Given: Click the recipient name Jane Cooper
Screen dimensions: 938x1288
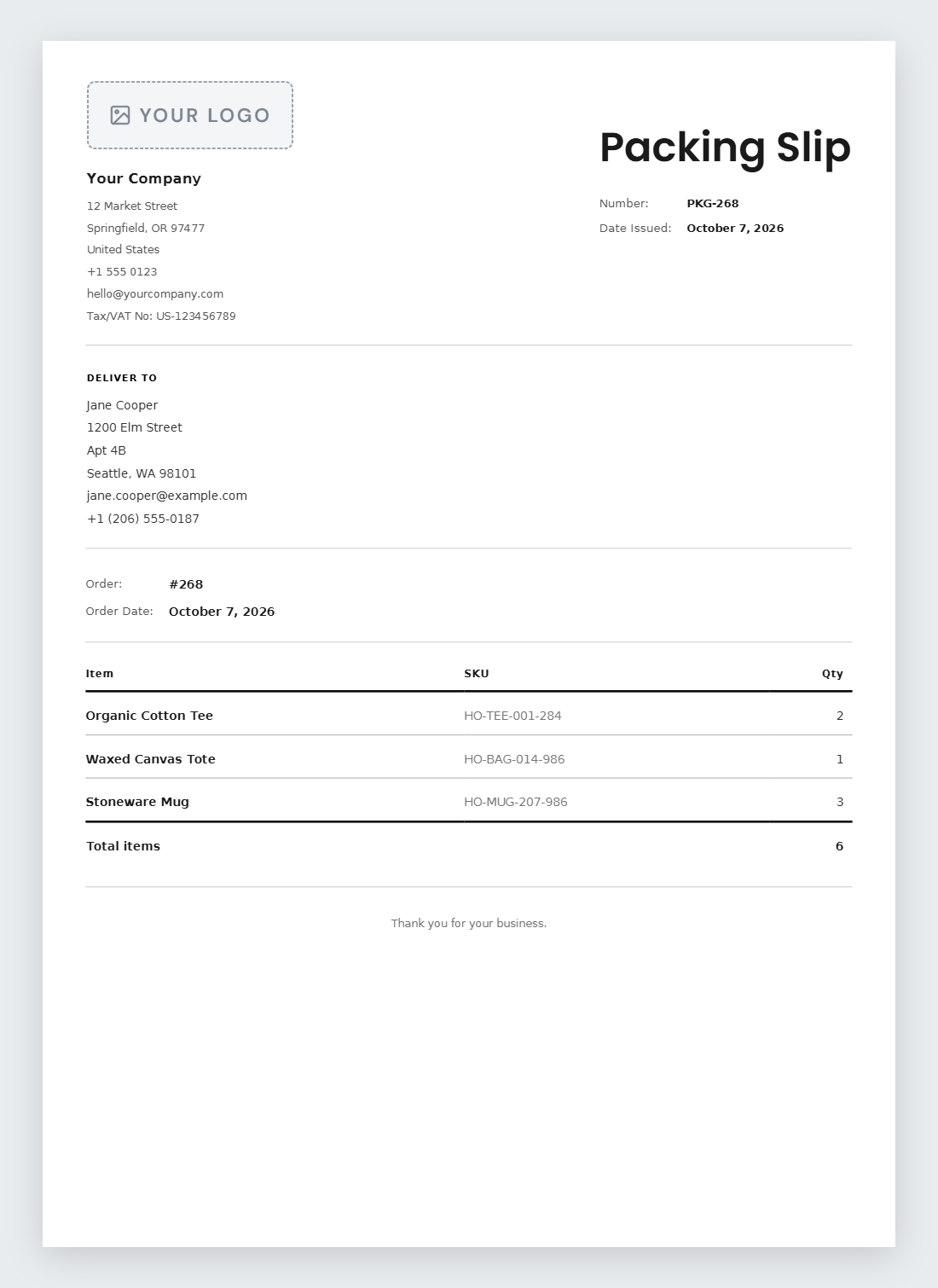Looking at the screenshot, I should click(x=122, y=405).
